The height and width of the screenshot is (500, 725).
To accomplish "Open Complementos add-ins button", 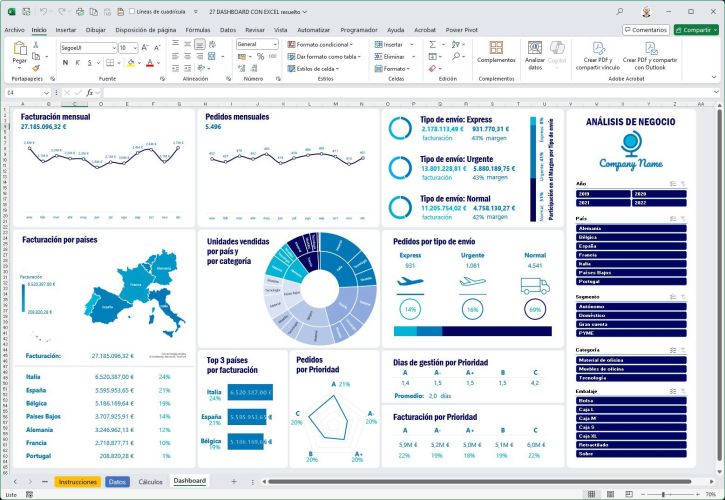I will point(496,52).
